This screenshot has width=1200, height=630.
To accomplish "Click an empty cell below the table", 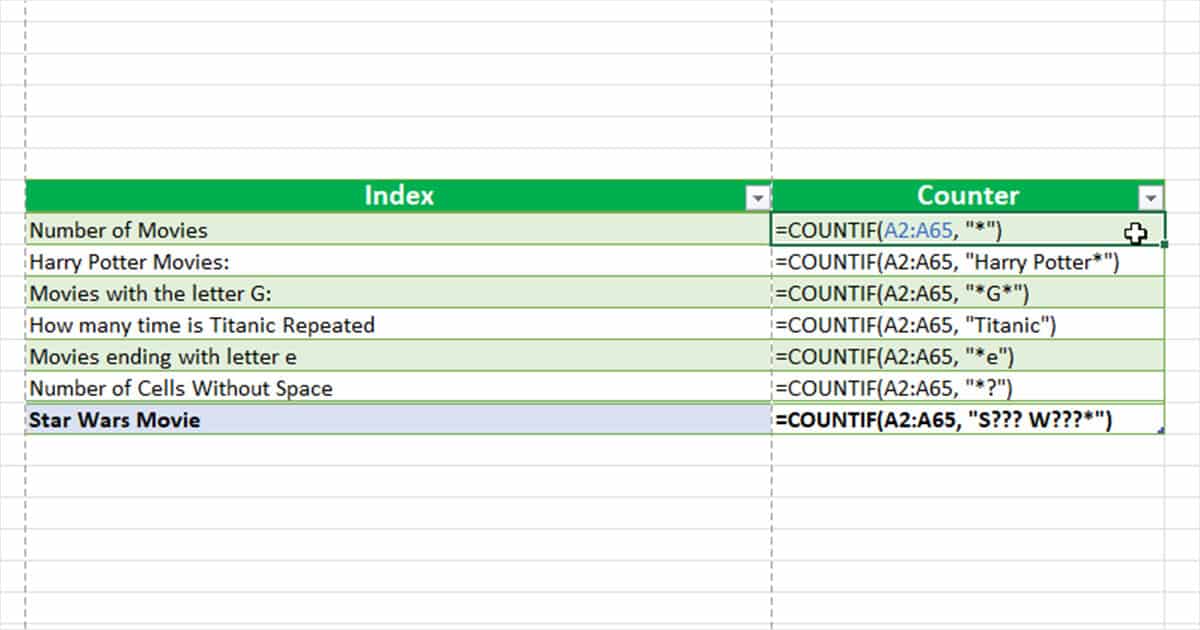I will click(x=400, y=500).
